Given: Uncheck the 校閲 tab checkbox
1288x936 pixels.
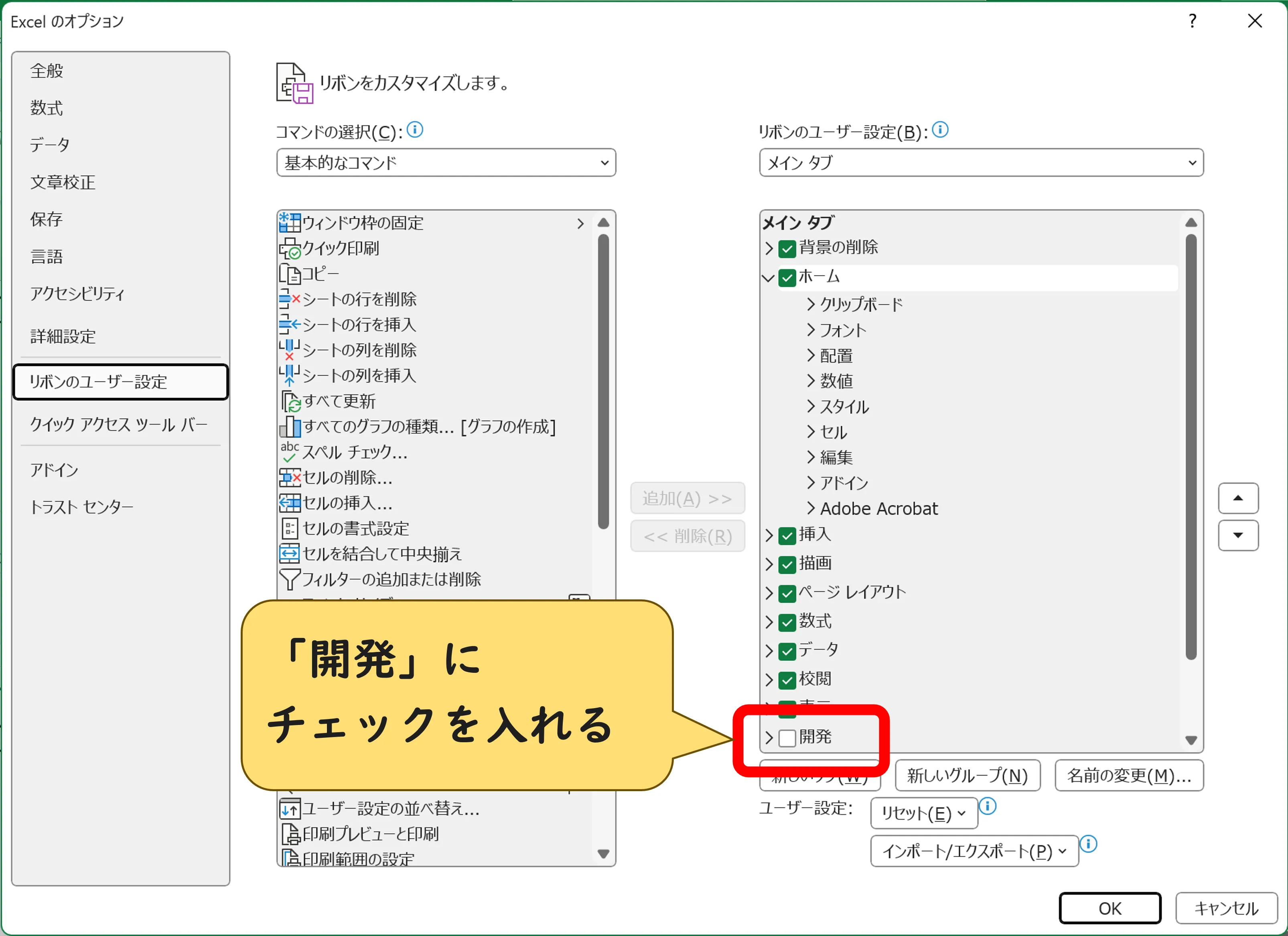Looking at the screenshot, I should 787,680.
